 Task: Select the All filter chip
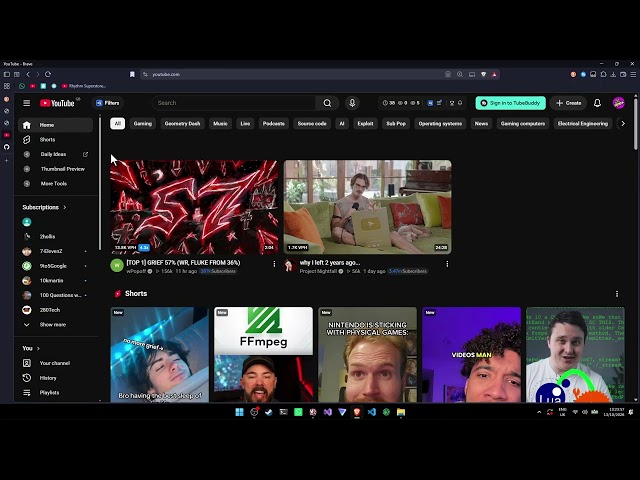[118, 124]
